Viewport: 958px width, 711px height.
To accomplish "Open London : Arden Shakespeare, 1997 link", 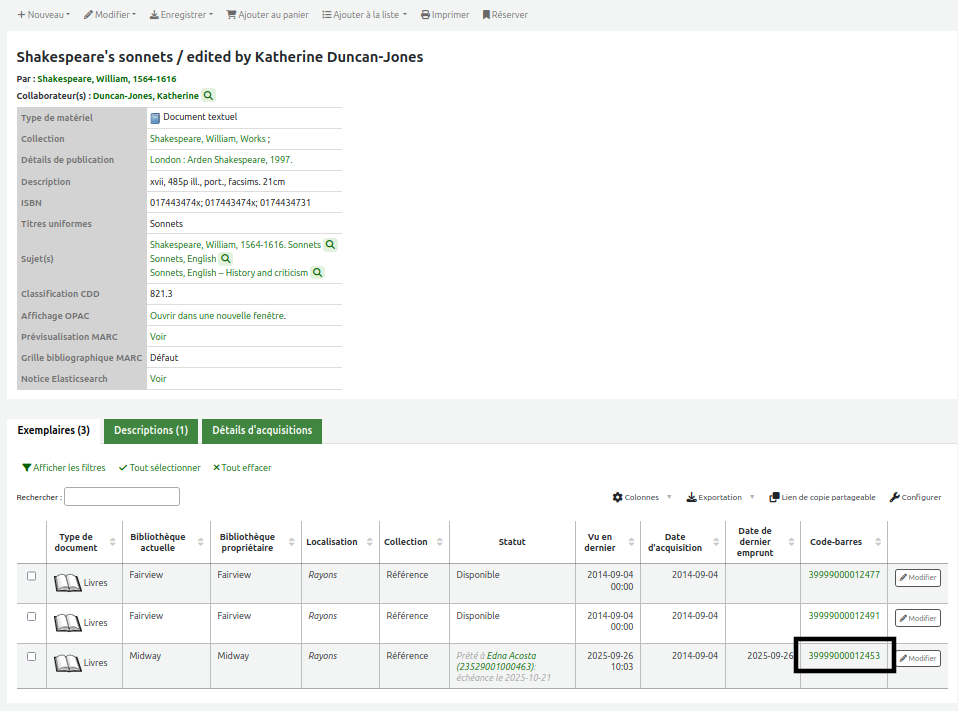I will (x=221, y=159).
